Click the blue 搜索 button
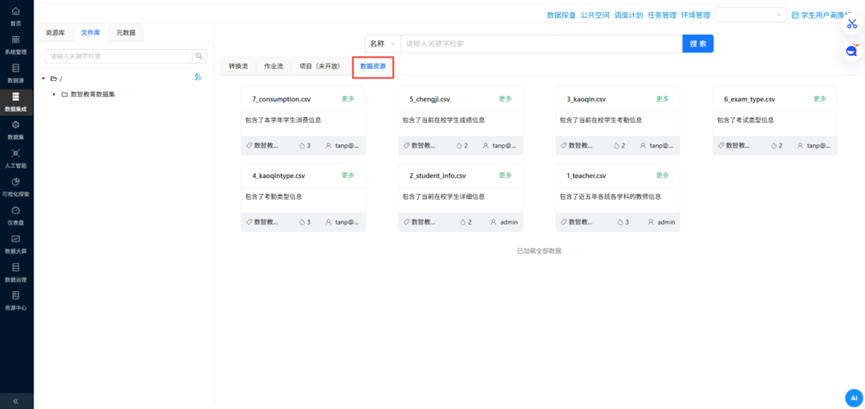Screen dimensions: 865x409 698,44
